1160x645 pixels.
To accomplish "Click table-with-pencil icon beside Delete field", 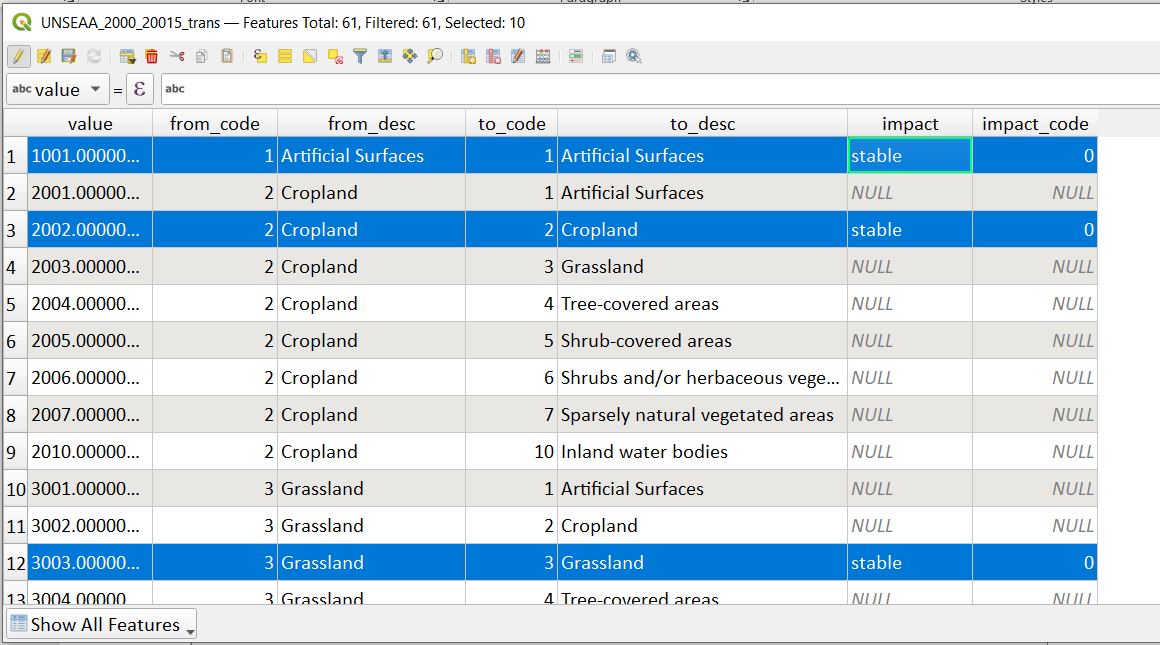I will coord(518,56).
